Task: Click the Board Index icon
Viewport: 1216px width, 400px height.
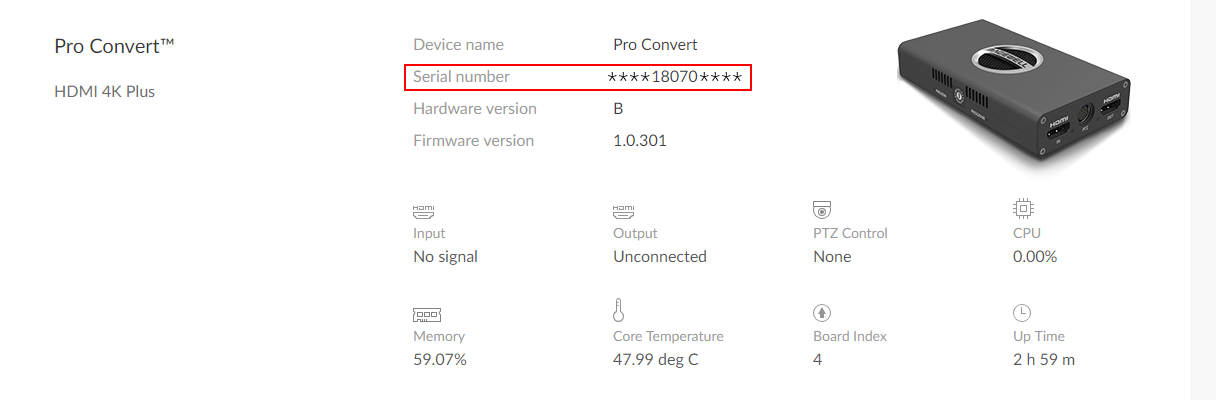Action: click(x=822, y=313)
